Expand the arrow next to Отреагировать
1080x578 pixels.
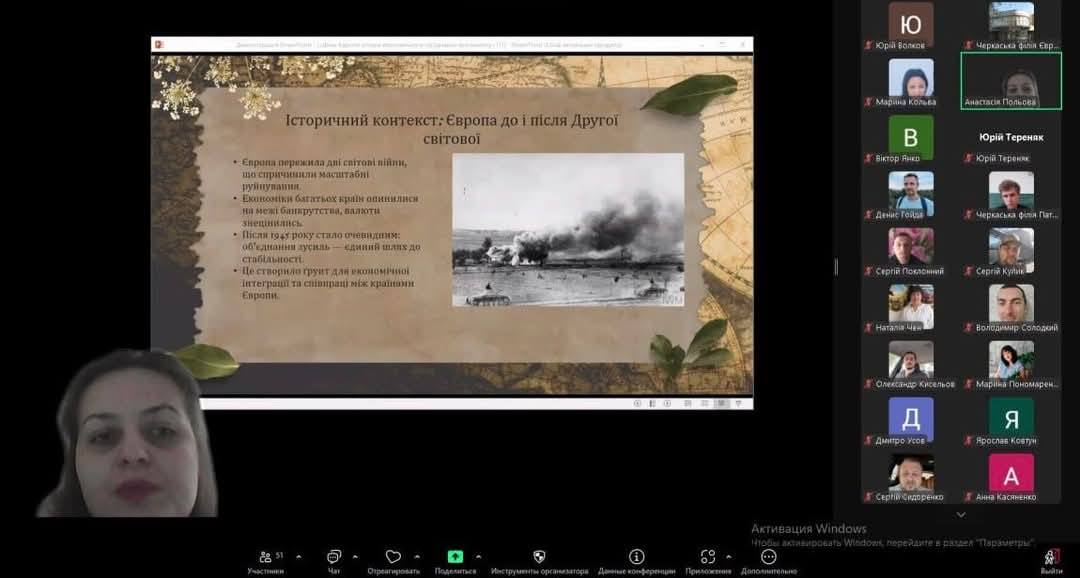(416, 556)
